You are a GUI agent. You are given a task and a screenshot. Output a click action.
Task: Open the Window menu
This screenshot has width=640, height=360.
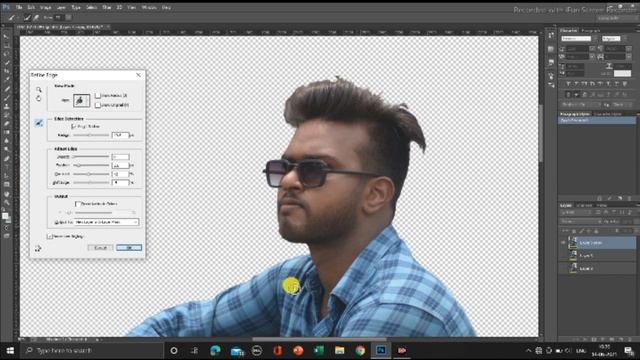149,7
